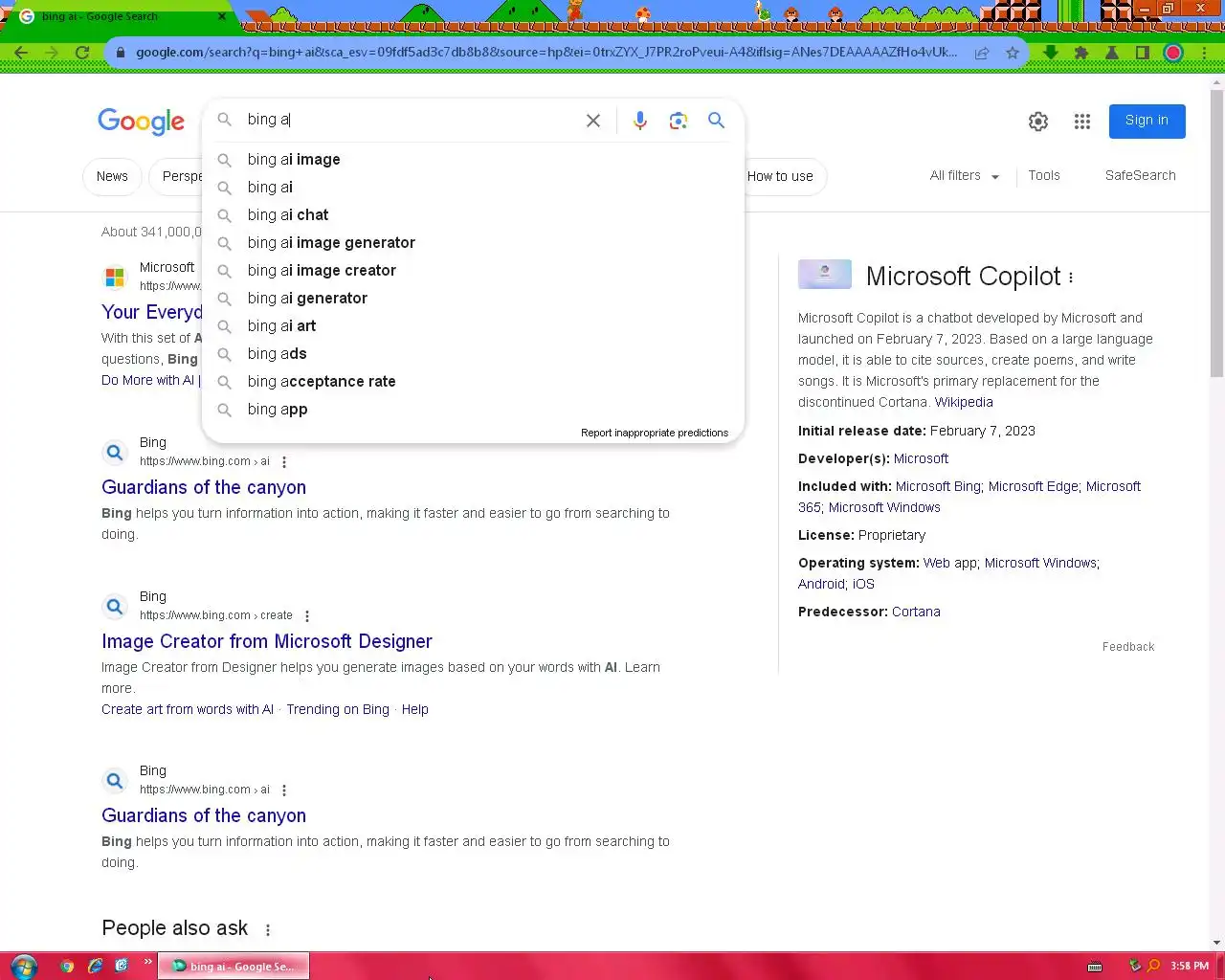Open the taskbar on-screen keyboard icon

[1095, 966]
